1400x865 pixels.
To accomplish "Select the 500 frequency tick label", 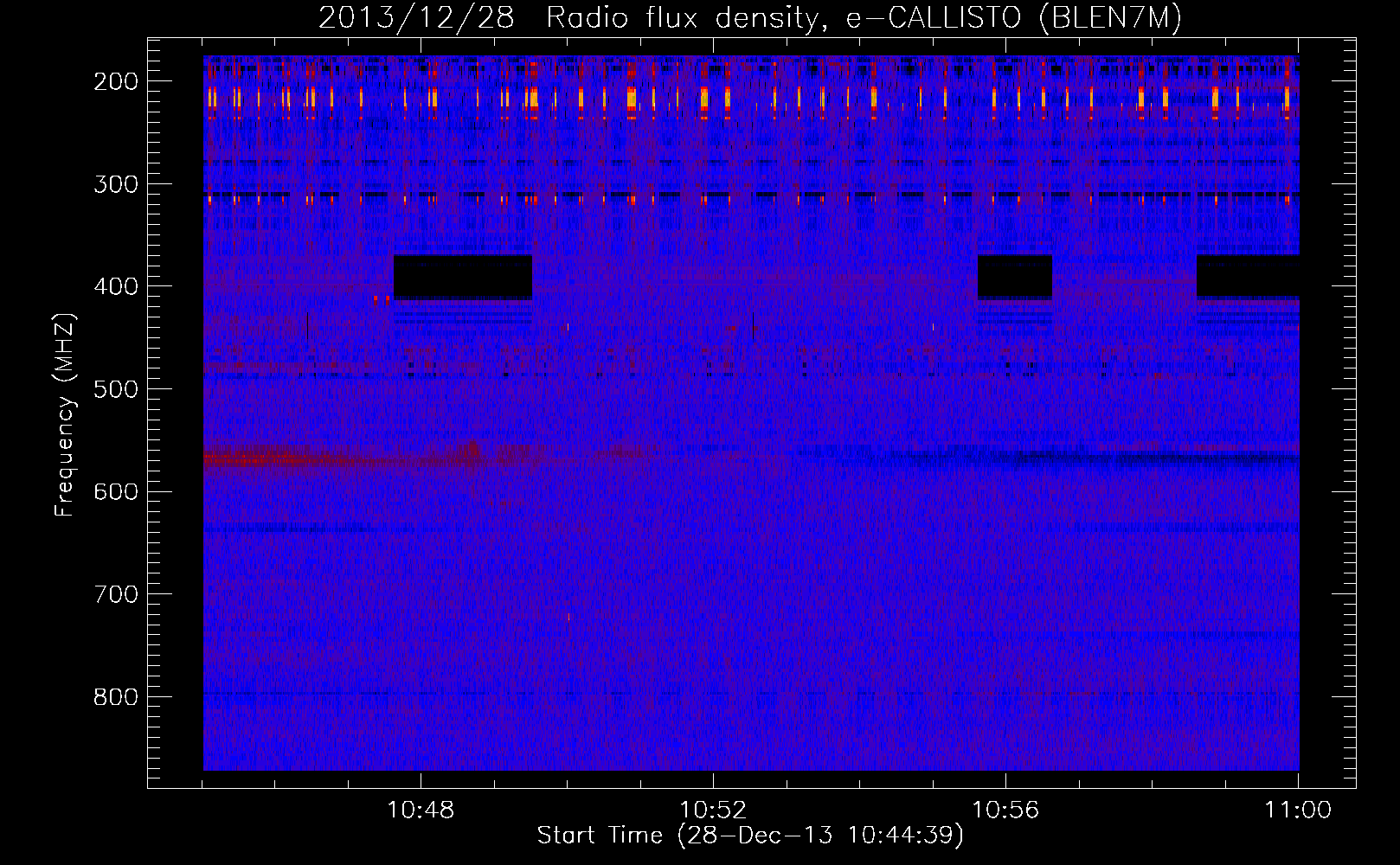I will (x=115, y=389).
